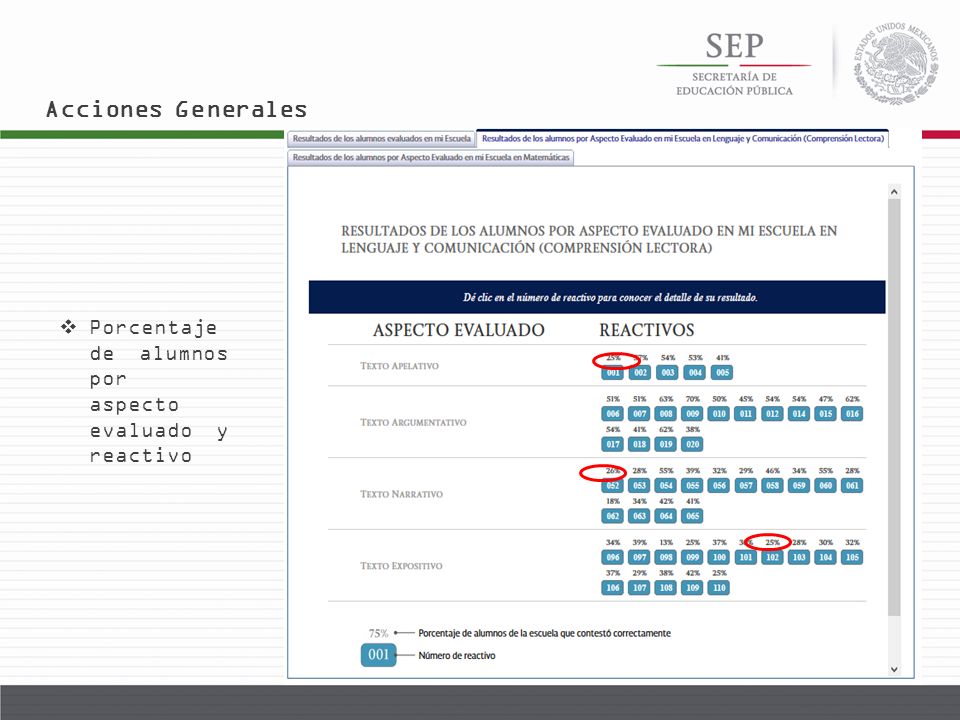Click the scrollbar up arrow
Screen dimensions: 960x720
tap(894, 192)
